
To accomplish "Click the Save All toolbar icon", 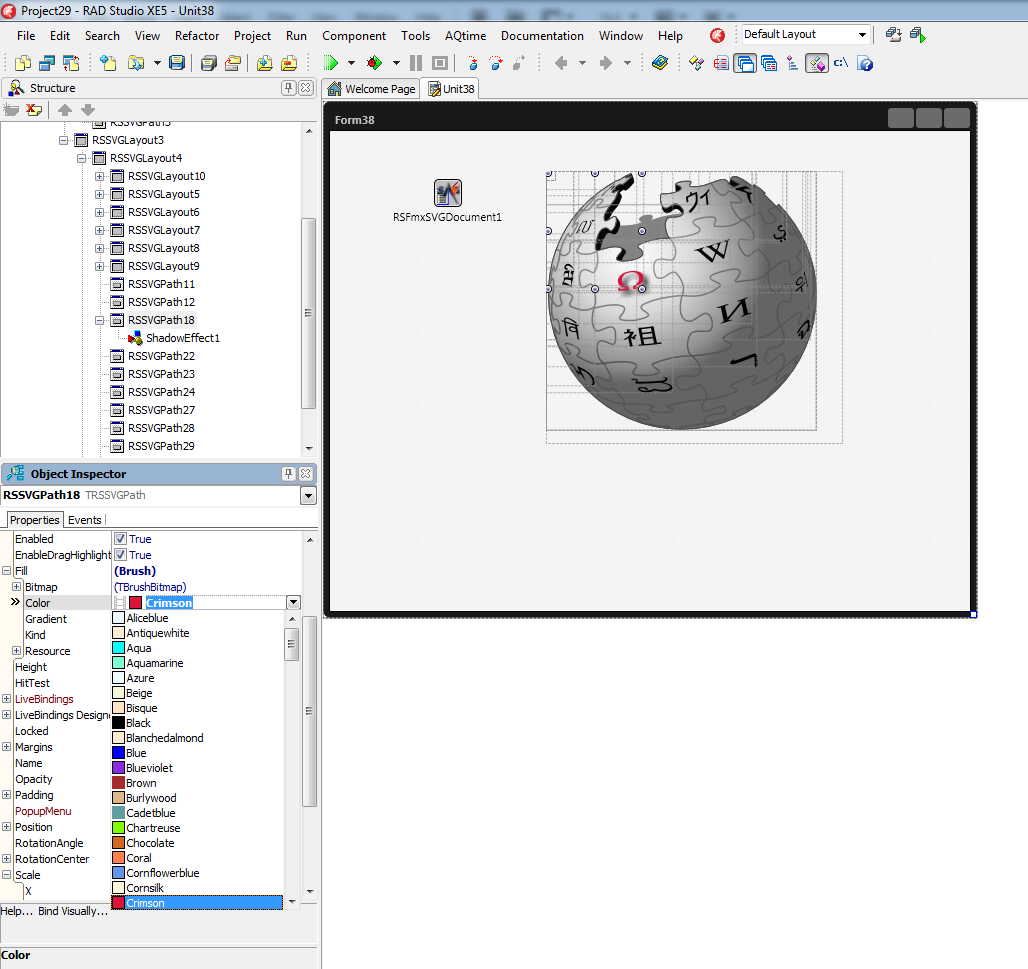I will (207, 62).
